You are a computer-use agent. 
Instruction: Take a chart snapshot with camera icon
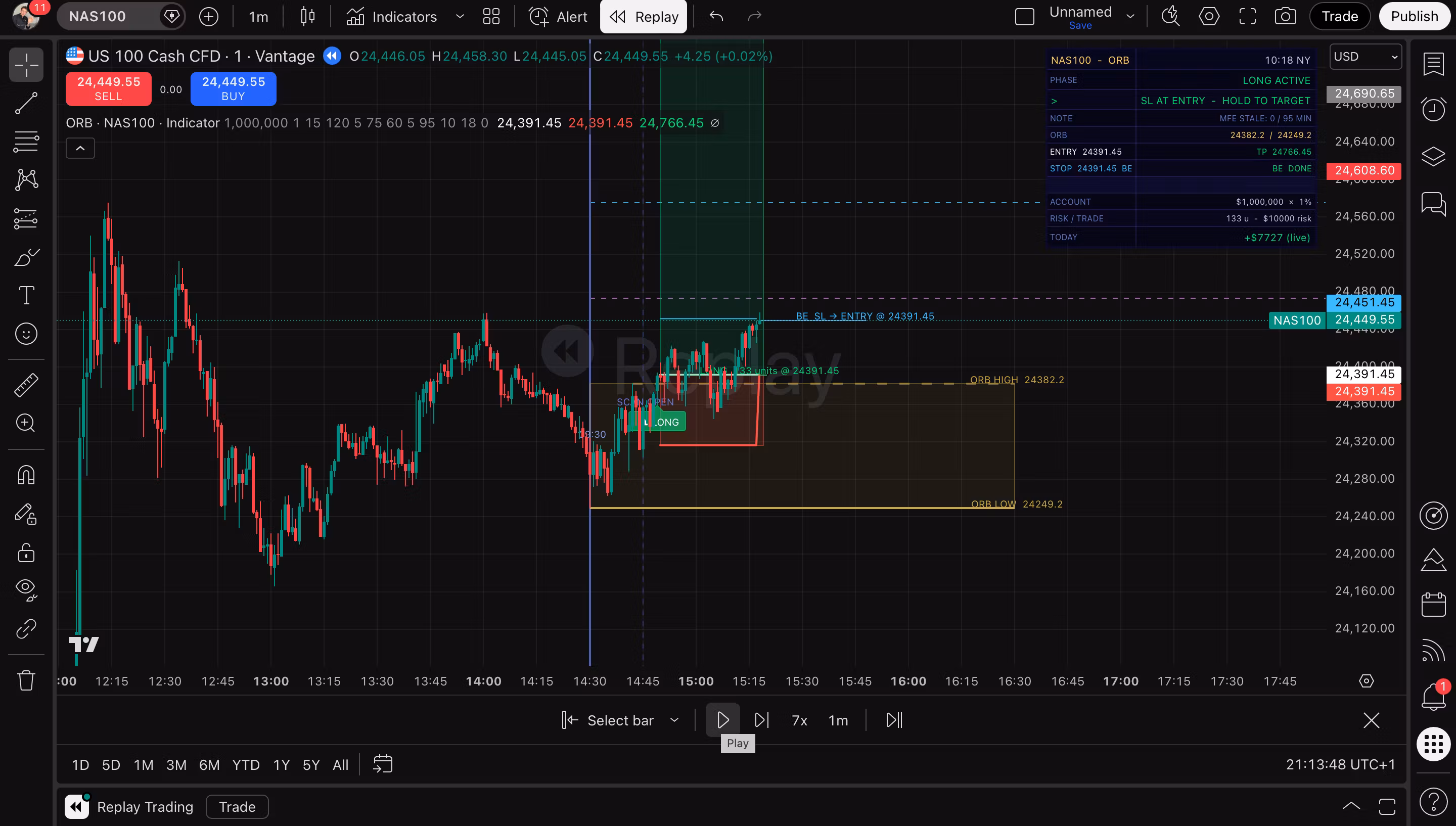coord(1285,17)
